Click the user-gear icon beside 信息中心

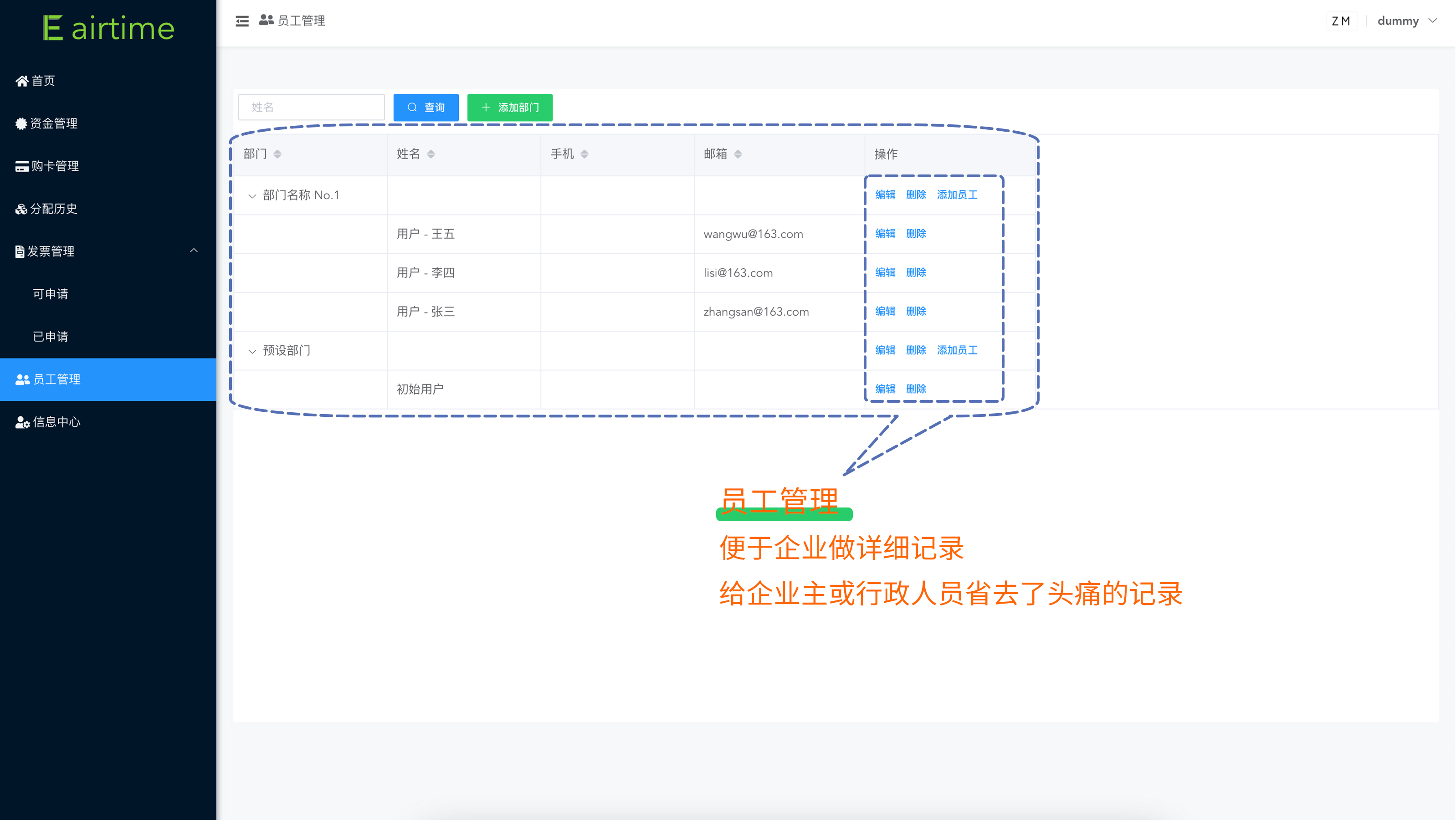23,423
